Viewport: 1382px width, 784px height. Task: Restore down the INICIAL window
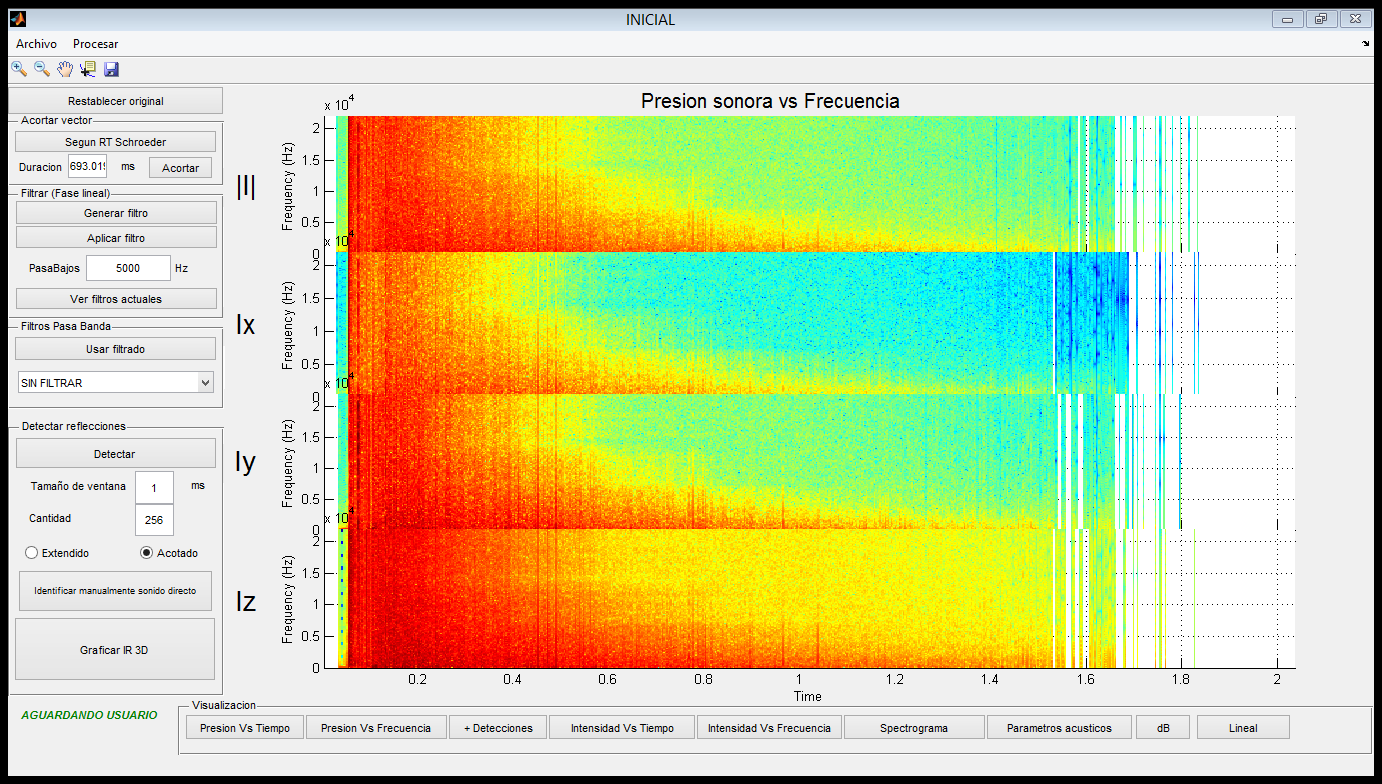pos(1322,19)
